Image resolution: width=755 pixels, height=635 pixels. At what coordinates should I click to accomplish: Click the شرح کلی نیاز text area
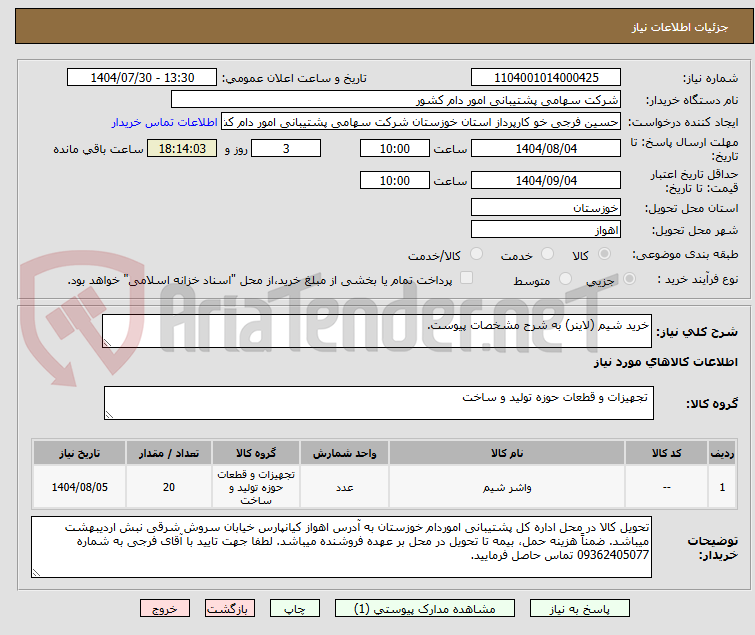(377, 331)
